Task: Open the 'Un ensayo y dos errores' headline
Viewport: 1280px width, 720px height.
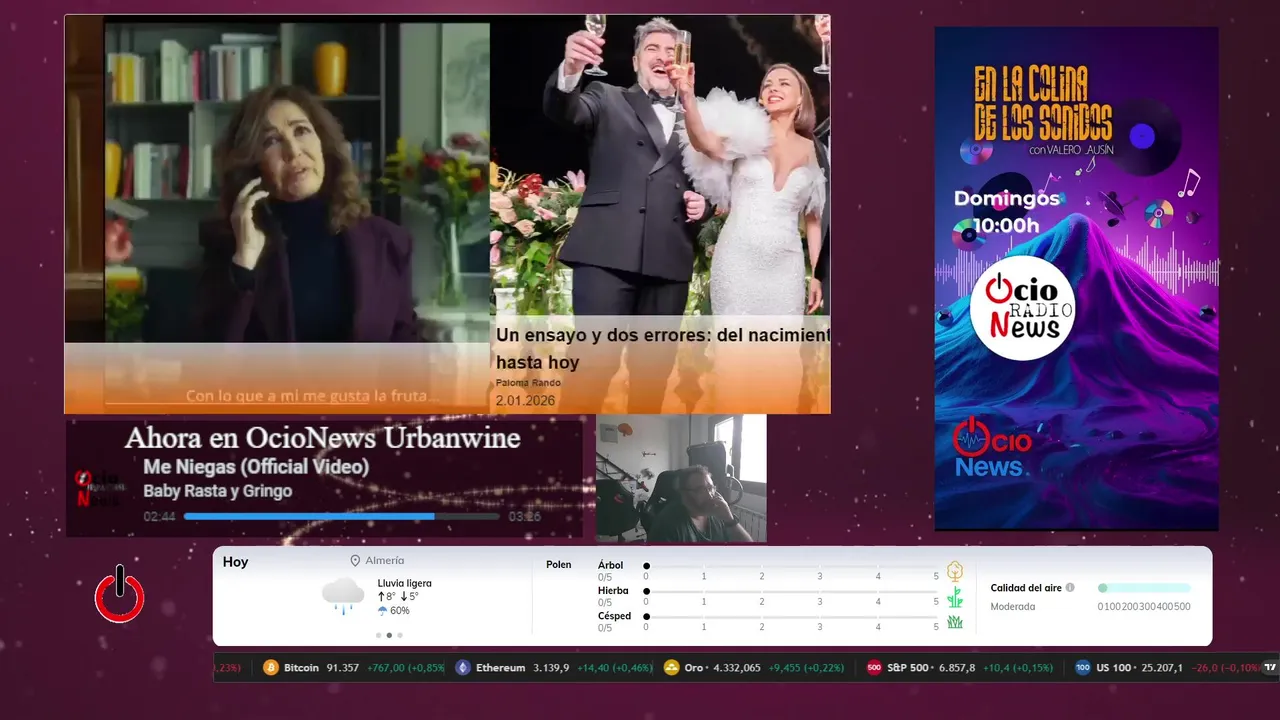Action: tap(663, 348)
